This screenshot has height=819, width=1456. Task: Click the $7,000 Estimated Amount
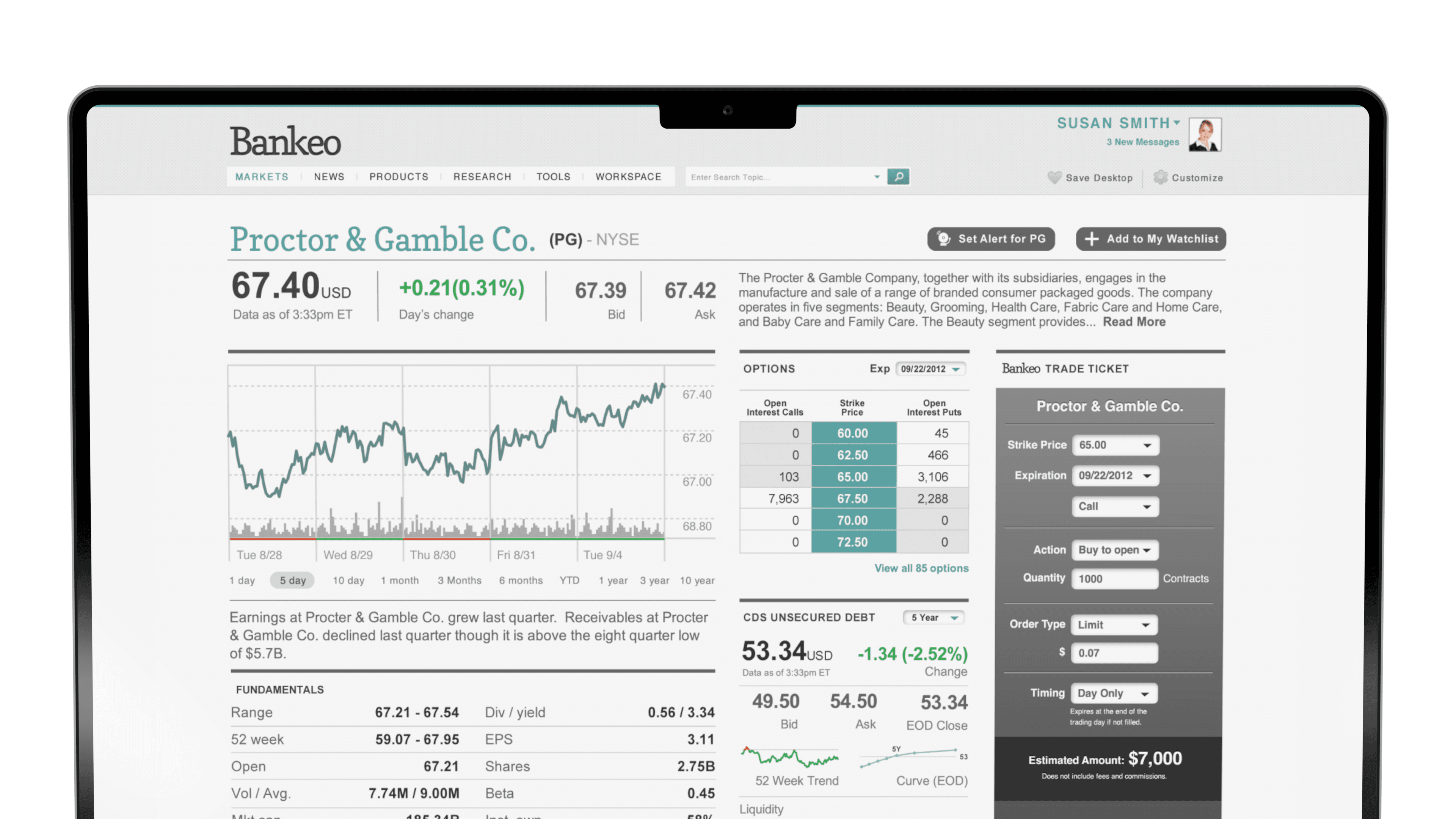click(x=1155, y=758)
